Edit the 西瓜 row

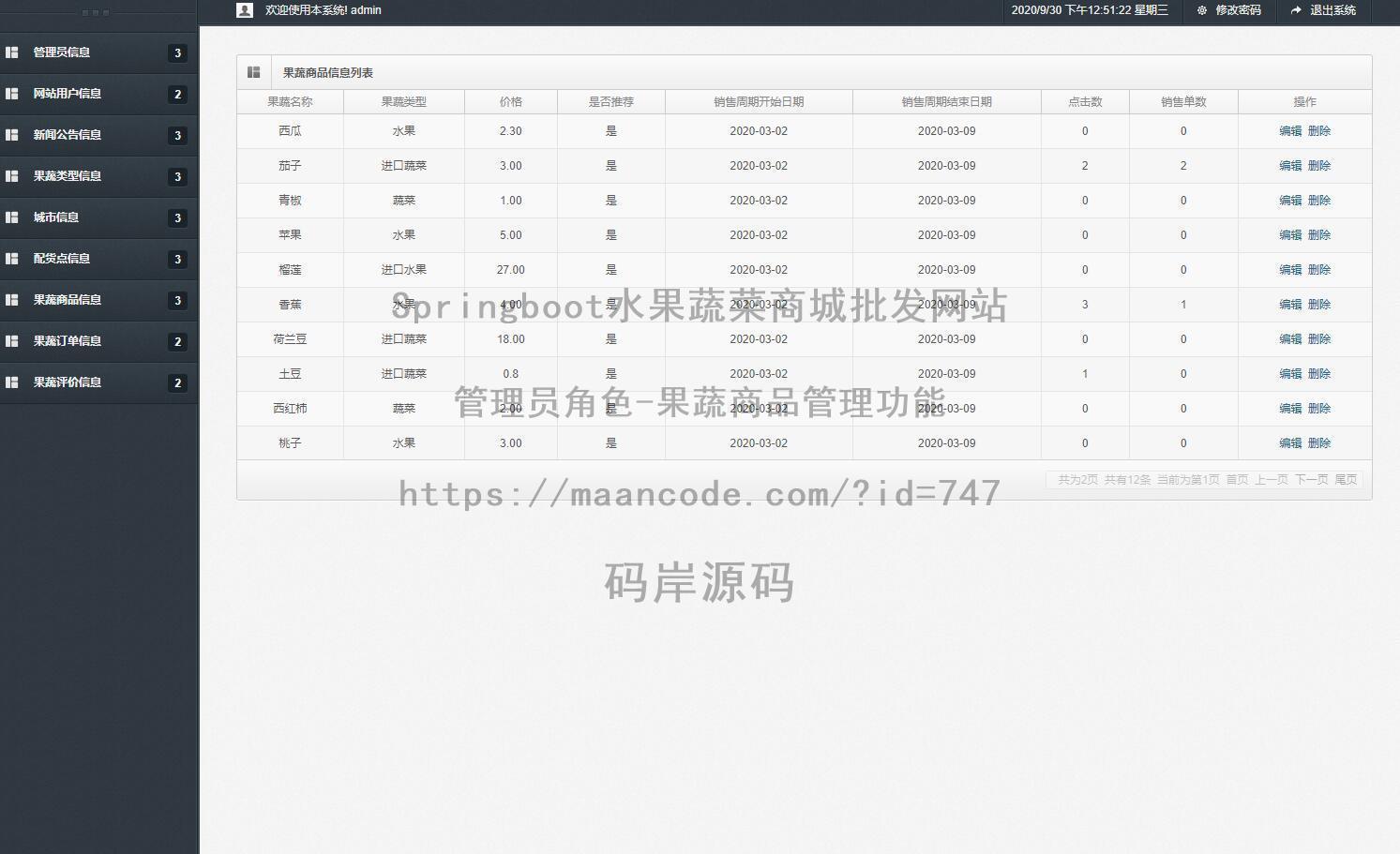1290,131
